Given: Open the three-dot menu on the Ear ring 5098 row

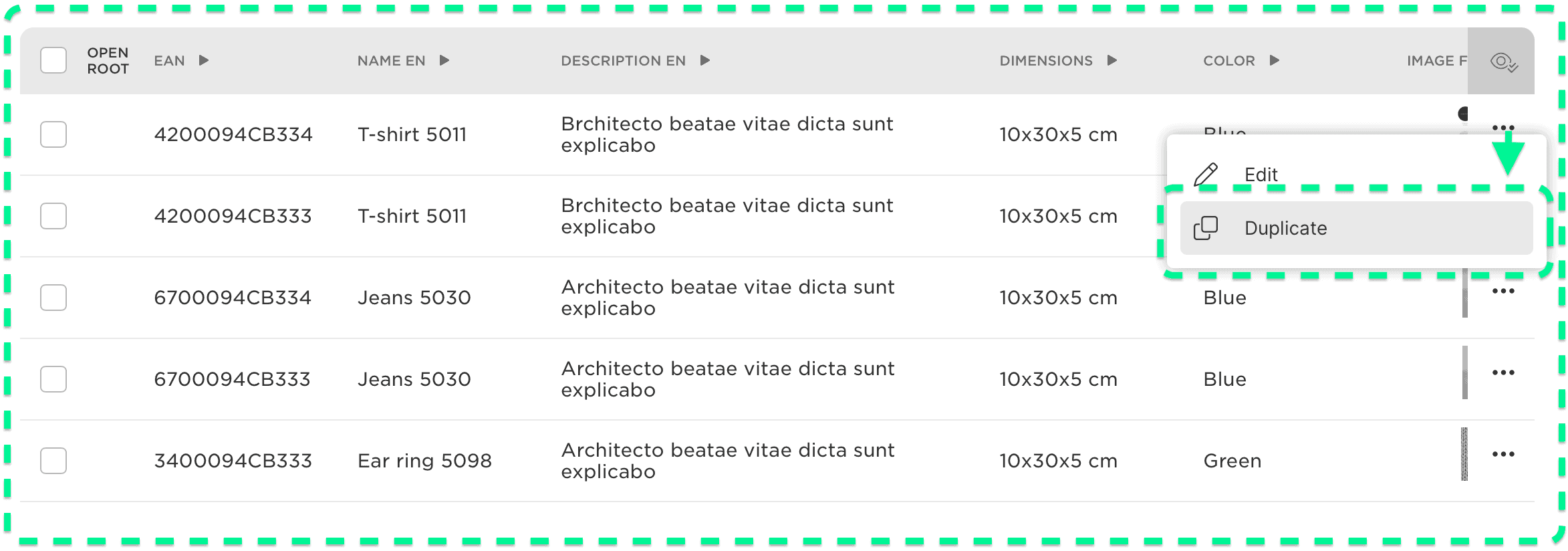Looking at the screenshot, I should click(1505, 454).
